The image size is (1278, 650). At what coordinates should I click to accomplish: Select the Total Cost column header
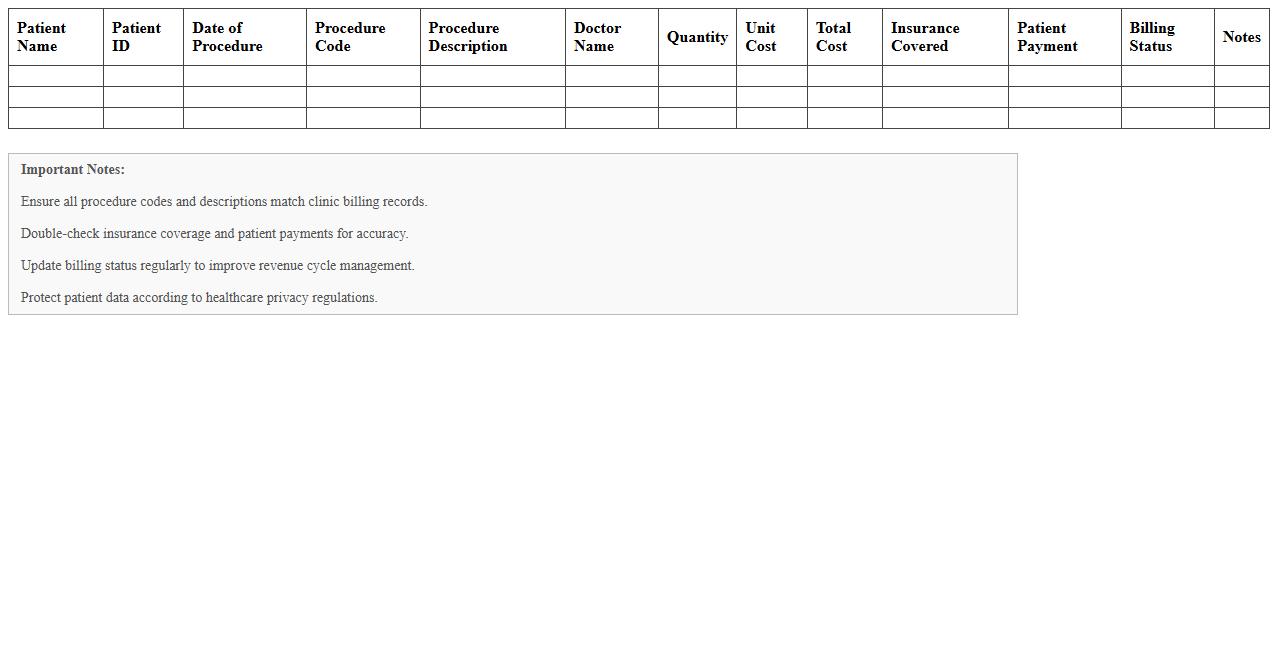pos(833,37)
